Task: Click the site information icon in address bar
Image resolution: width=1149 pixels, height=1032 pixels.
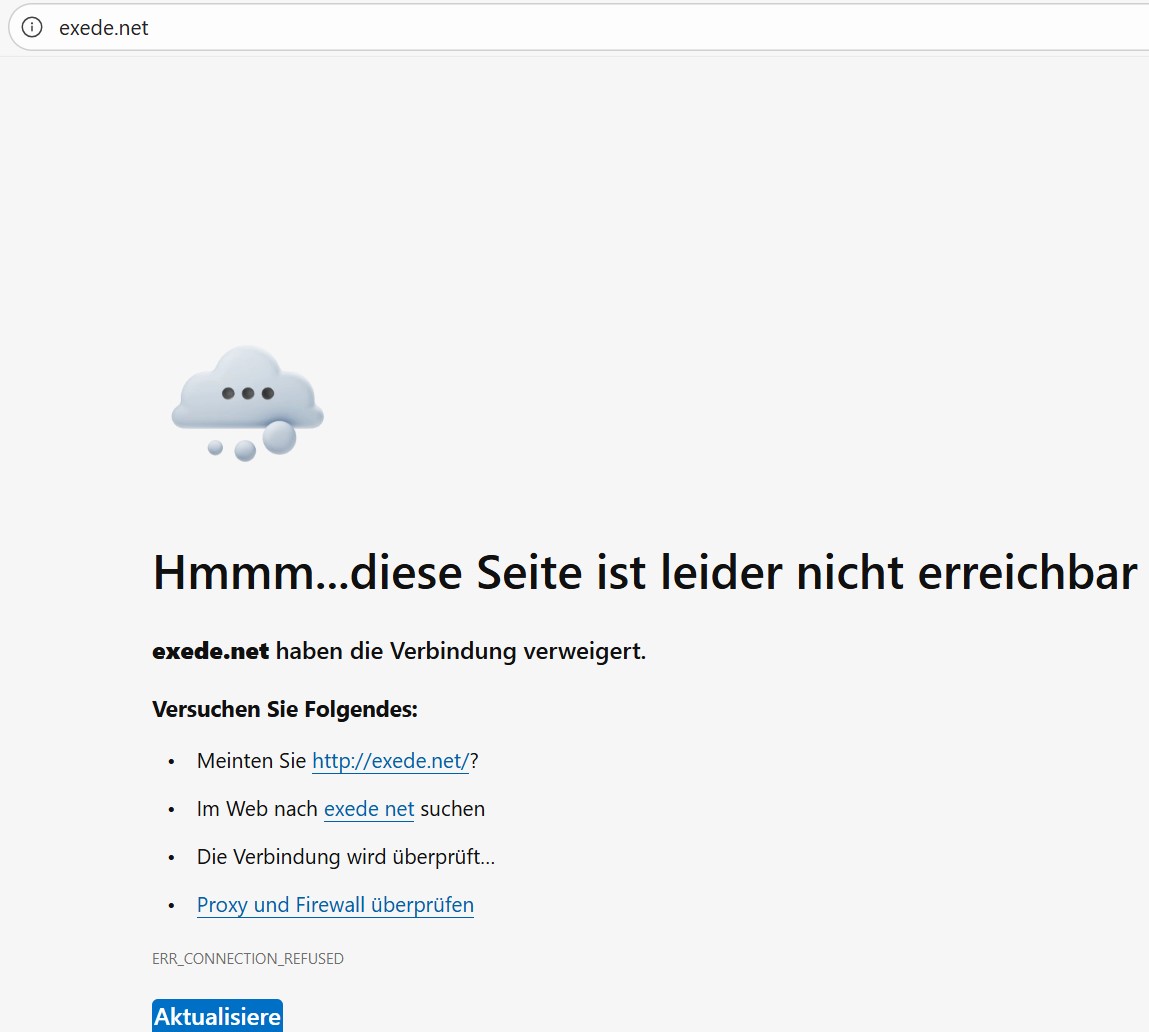Action: [x=32, y=27]
